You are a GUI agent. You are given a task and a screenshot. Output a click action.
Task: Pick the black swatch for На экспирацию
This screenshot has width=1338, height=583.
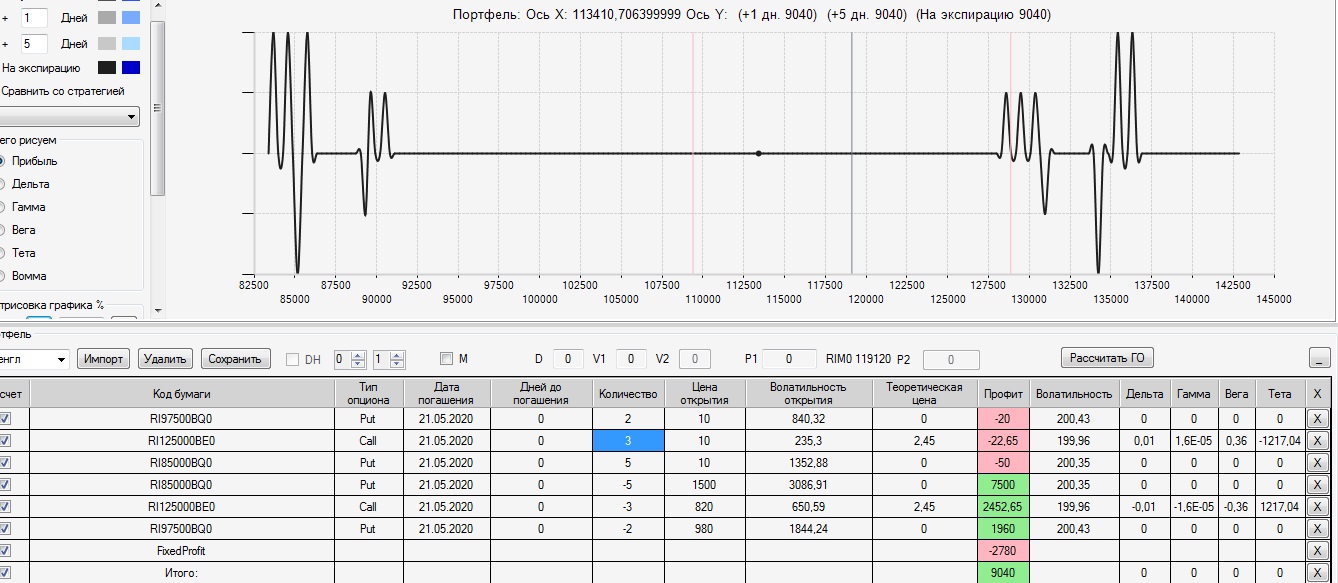coord(107,68)
